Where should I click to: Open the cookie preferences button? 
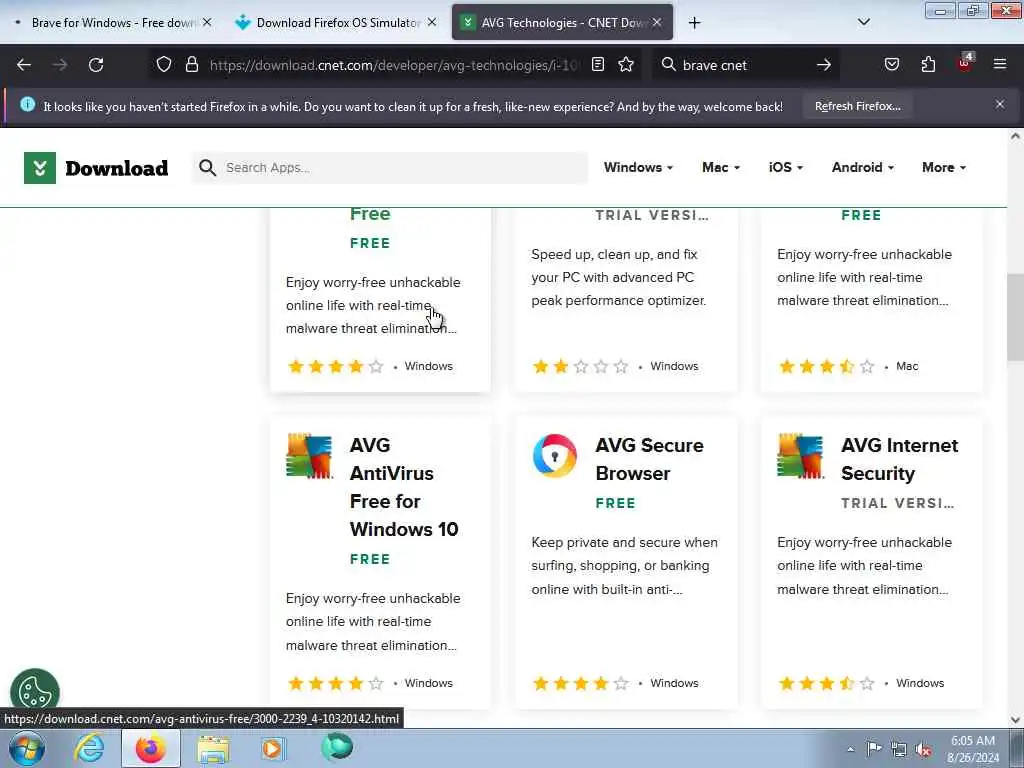[x=35, y=691]
